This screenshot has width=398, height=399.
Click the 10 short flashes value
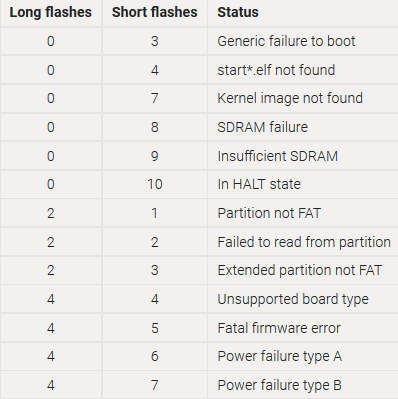pos(155,184)
